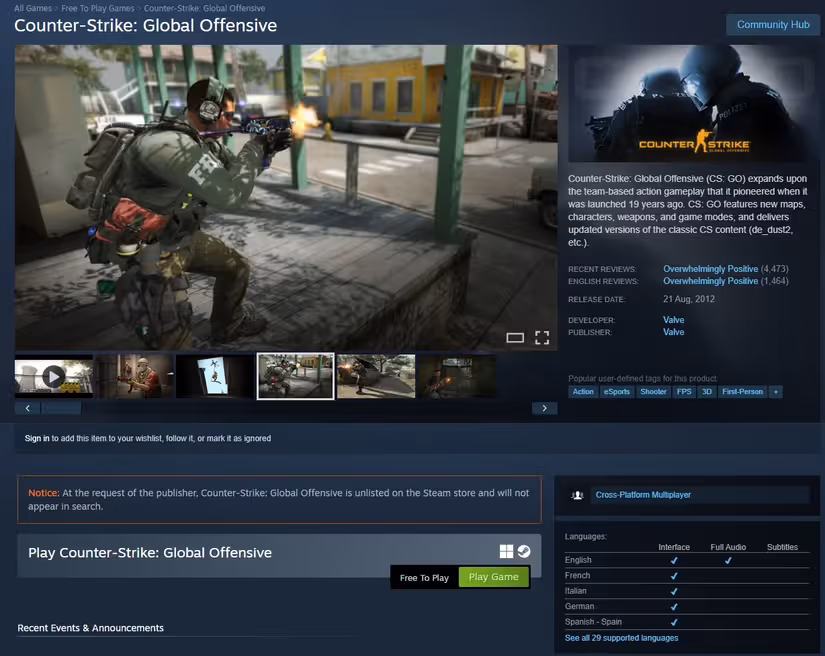This screenshot has height=656, width=825.
Task: Toggle theater mode on screenshot viewer
Action: click(x=515, y=338)
